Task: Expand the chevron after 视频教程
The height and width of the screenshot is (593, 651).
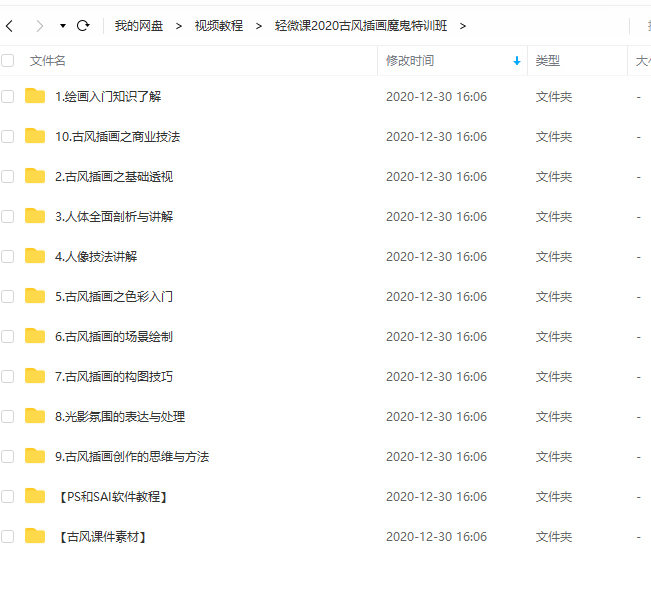Action: click(259, 26)
